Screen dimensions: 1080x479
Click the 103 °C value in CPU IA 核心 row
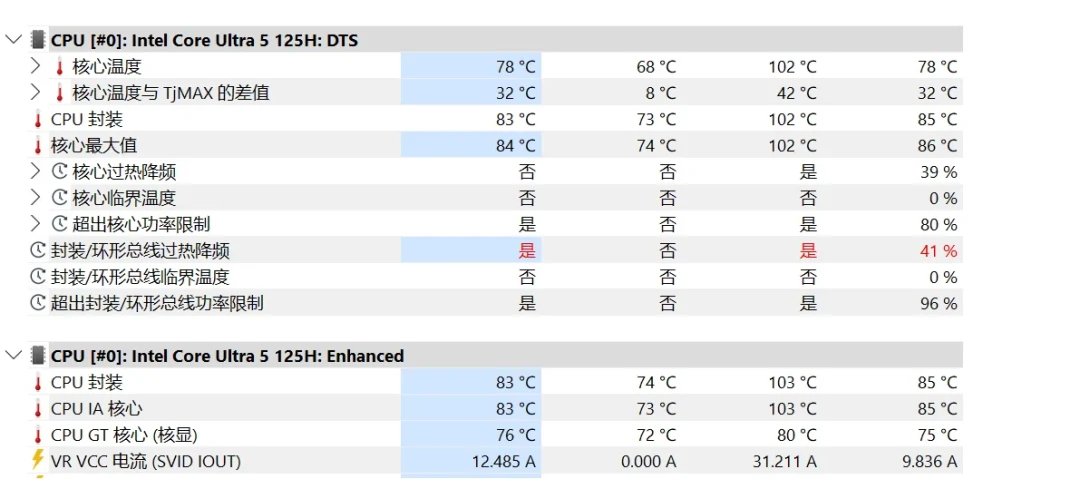point(793,409)
